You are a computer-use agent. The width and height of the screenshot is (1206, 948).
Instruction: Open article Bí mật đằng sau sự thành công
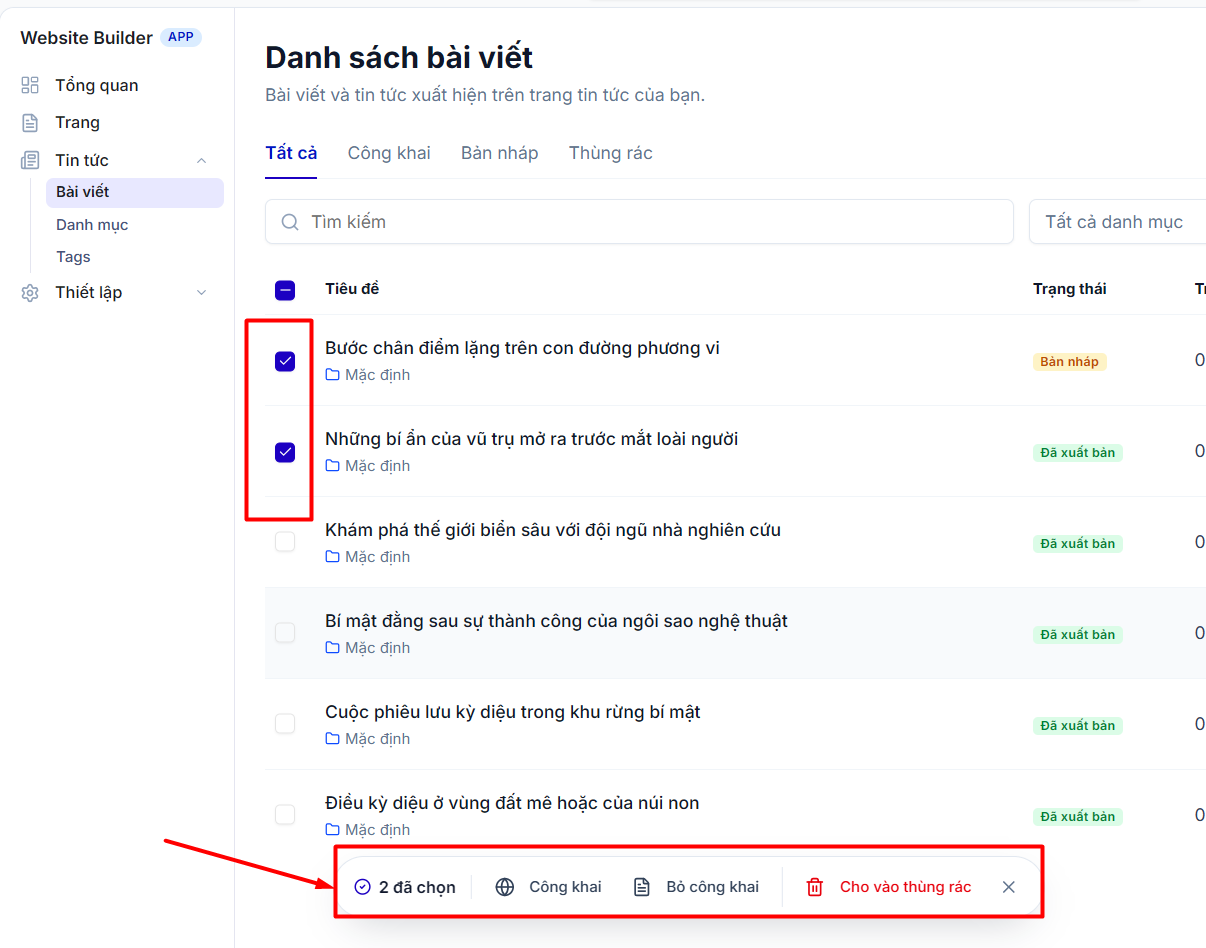point(556,621)
